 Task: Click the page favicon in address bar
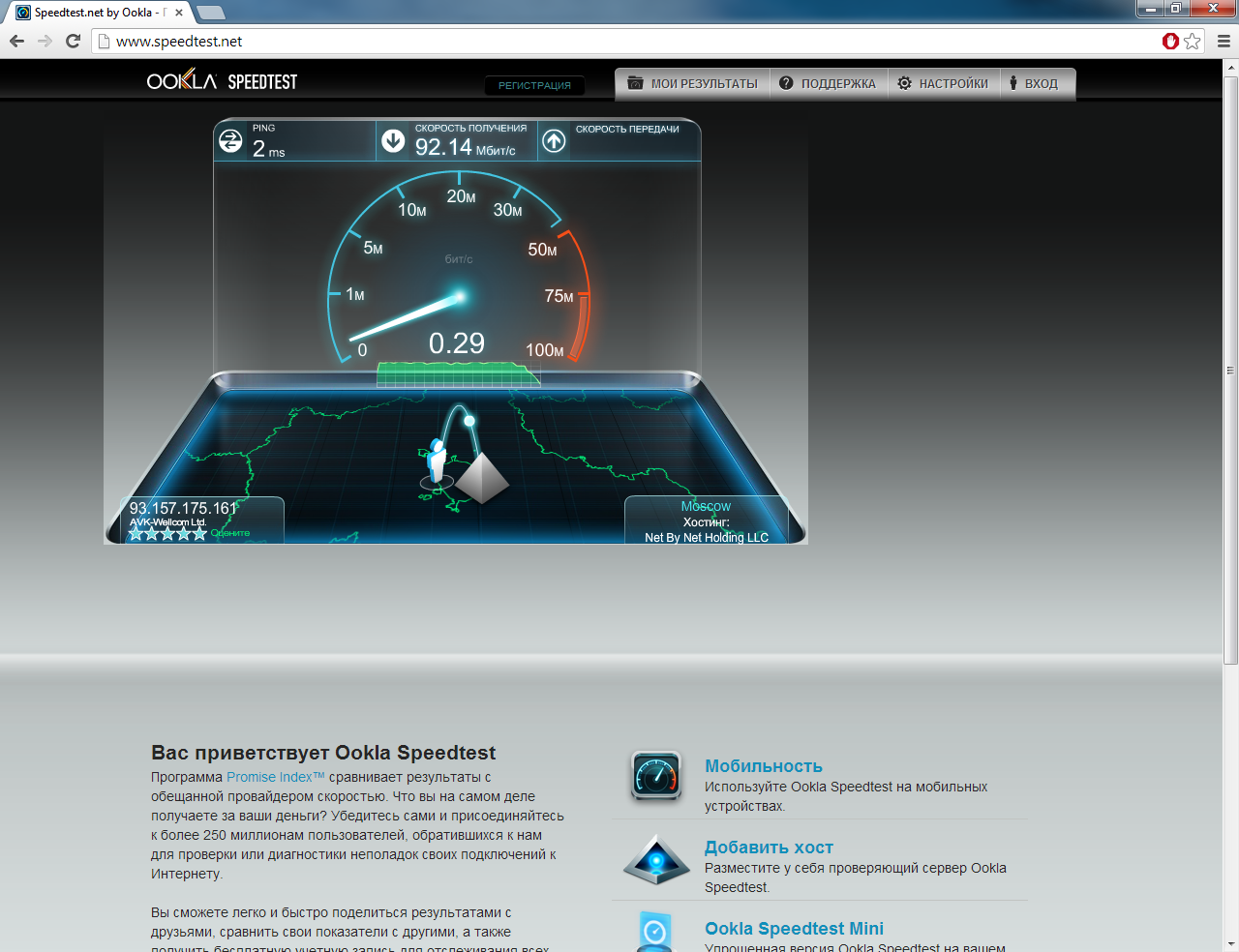click(105, 41)
